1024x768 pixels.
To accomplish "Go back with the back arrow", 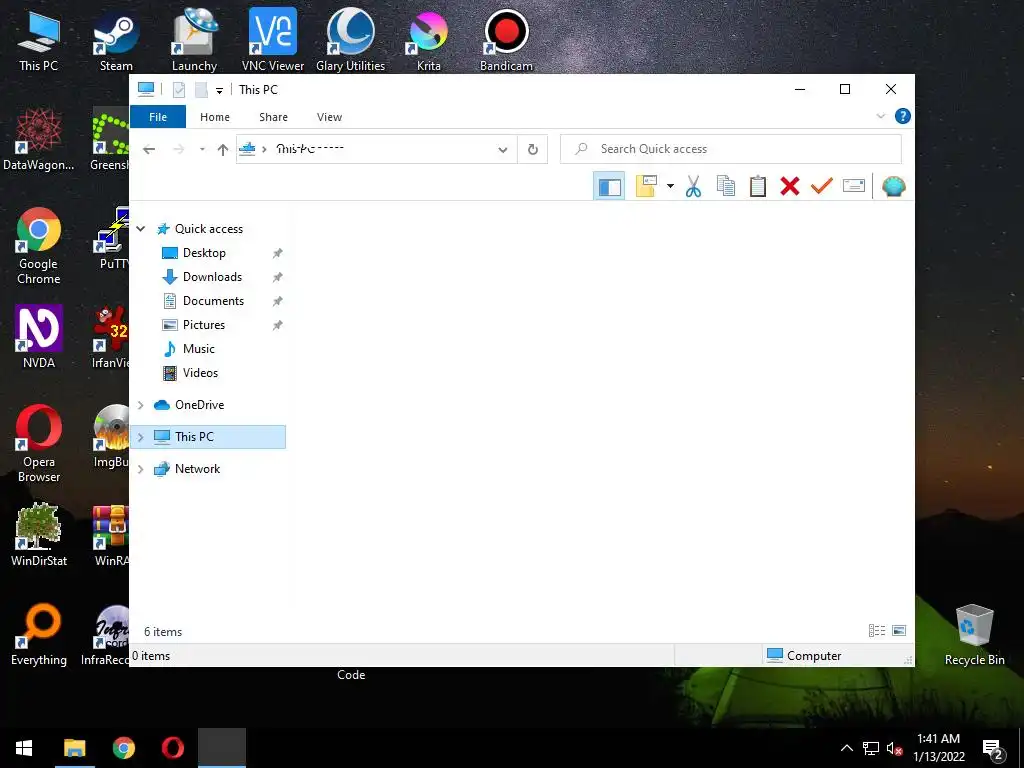I will 149,150.
